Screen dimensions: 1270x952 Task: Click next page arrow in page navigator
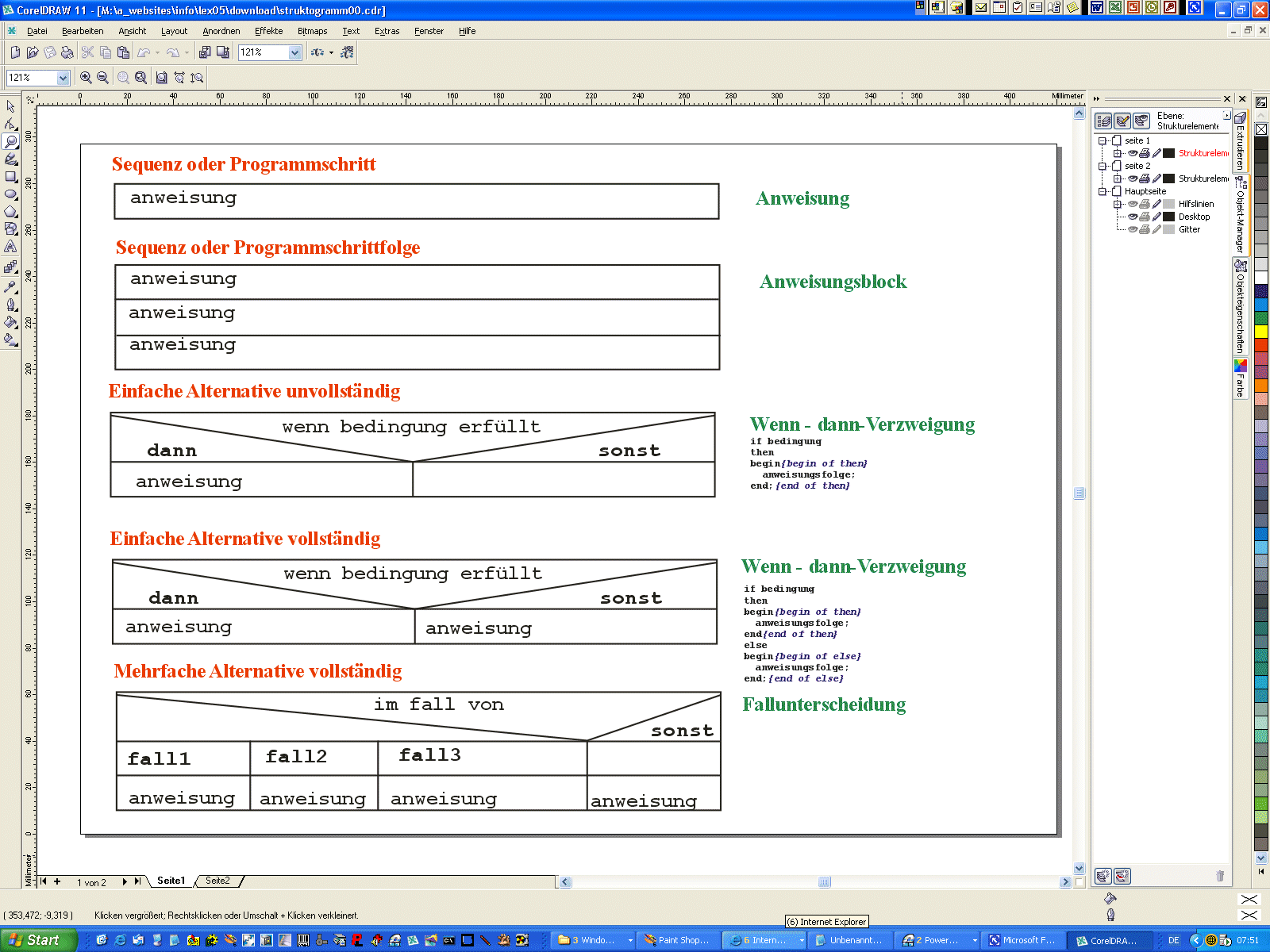(125, 881)
